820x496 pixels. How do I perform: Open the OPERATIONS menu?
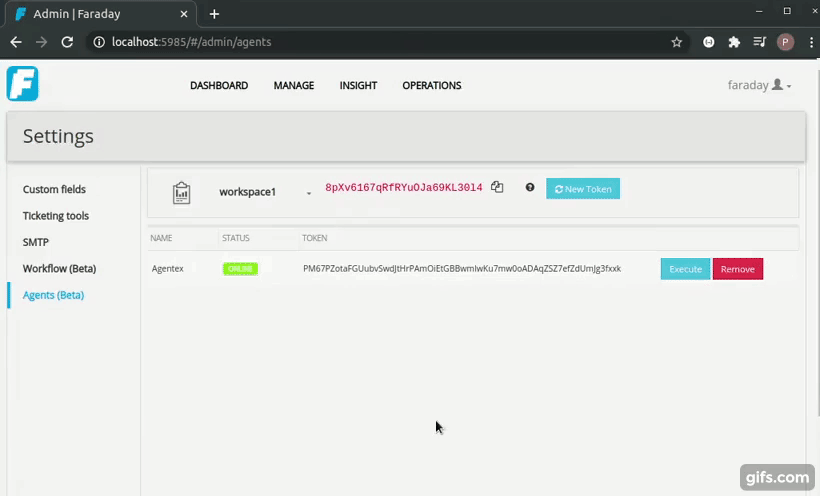[x=431, y=86]
